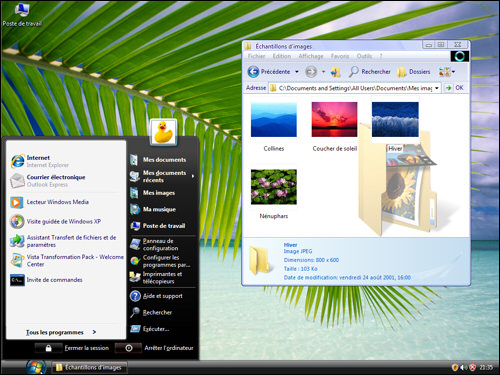Select the Hiver image thumbnail
This screenshot has height=375, width=500.
(395, 119)
